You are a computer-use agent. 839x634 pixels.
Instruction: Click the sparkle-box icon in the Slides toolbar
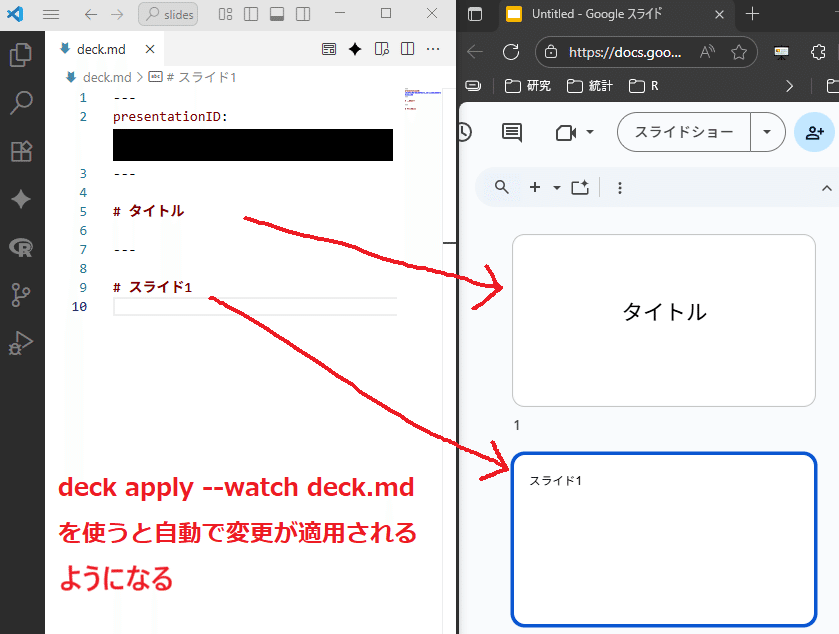coord(580,187)
